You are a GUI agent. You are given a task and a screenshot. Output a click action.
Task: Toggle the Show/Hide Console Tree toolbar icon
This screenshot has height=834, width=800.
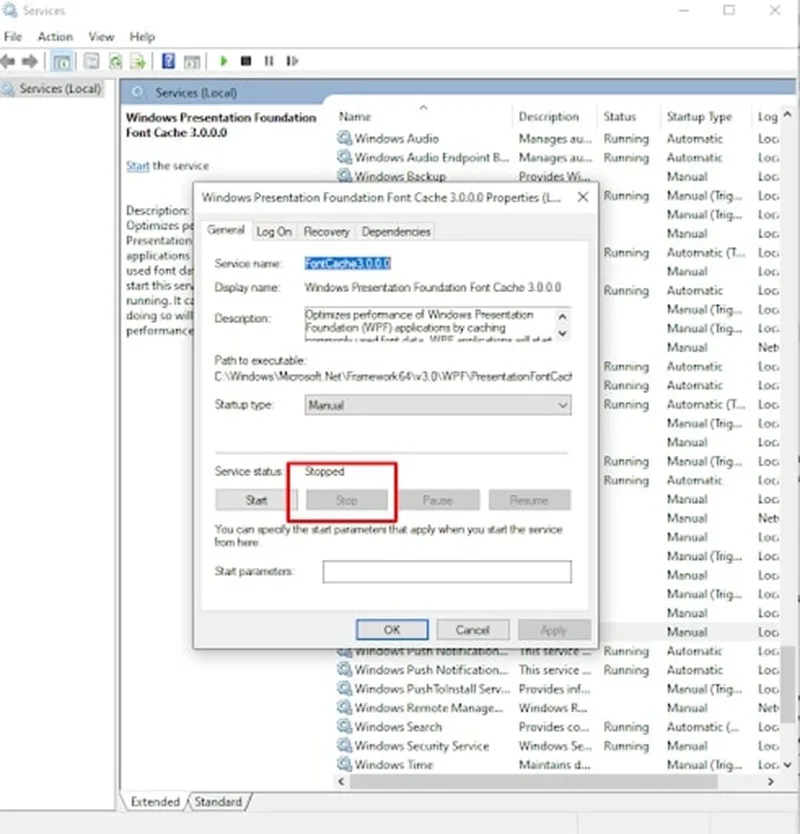coord(62,62)
